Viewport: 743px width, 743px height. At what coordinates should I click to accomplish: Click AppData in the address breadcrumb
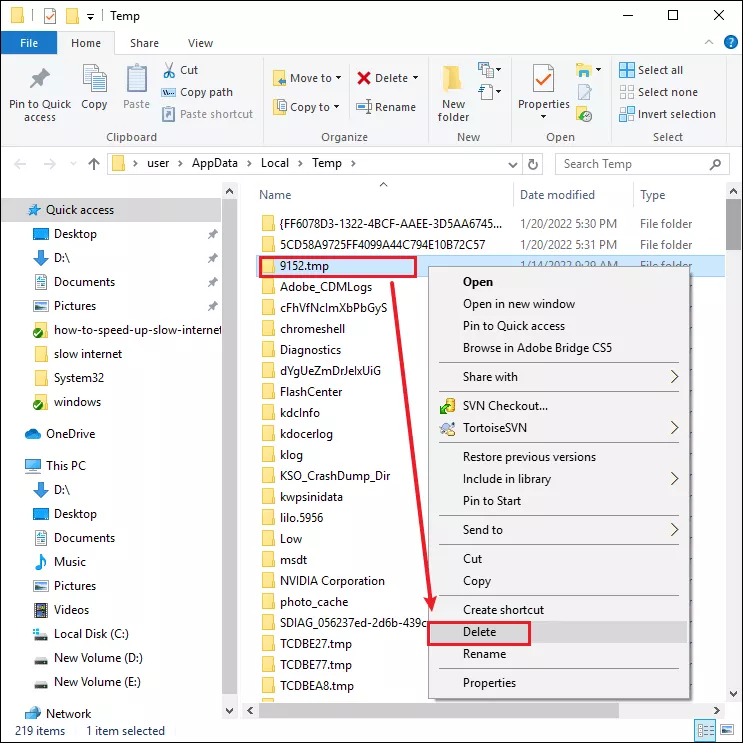click(215, 163)
